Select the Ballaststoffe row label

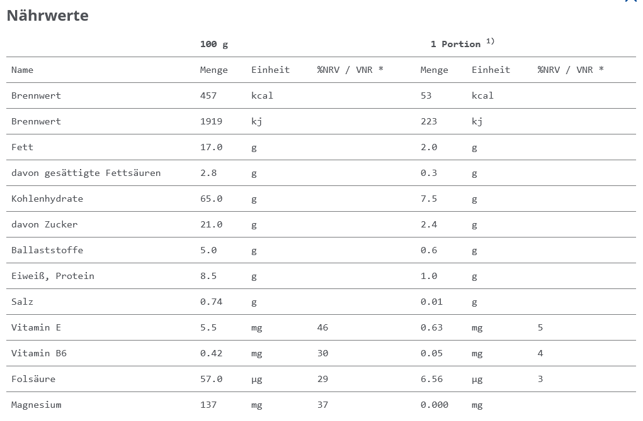(47, 250)
